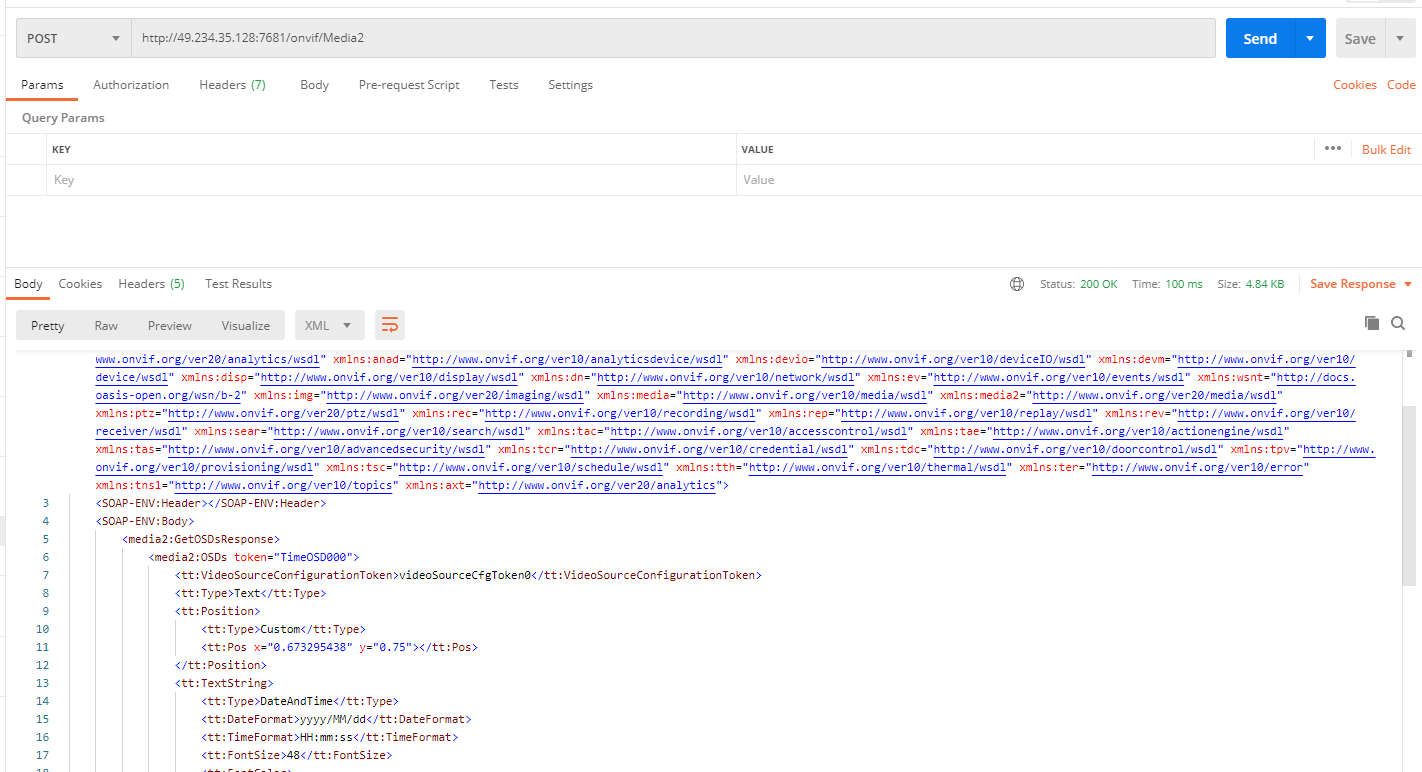This screenshot has height=772, width=1422.
Task: Send the request
Action: coord(1260,39)
